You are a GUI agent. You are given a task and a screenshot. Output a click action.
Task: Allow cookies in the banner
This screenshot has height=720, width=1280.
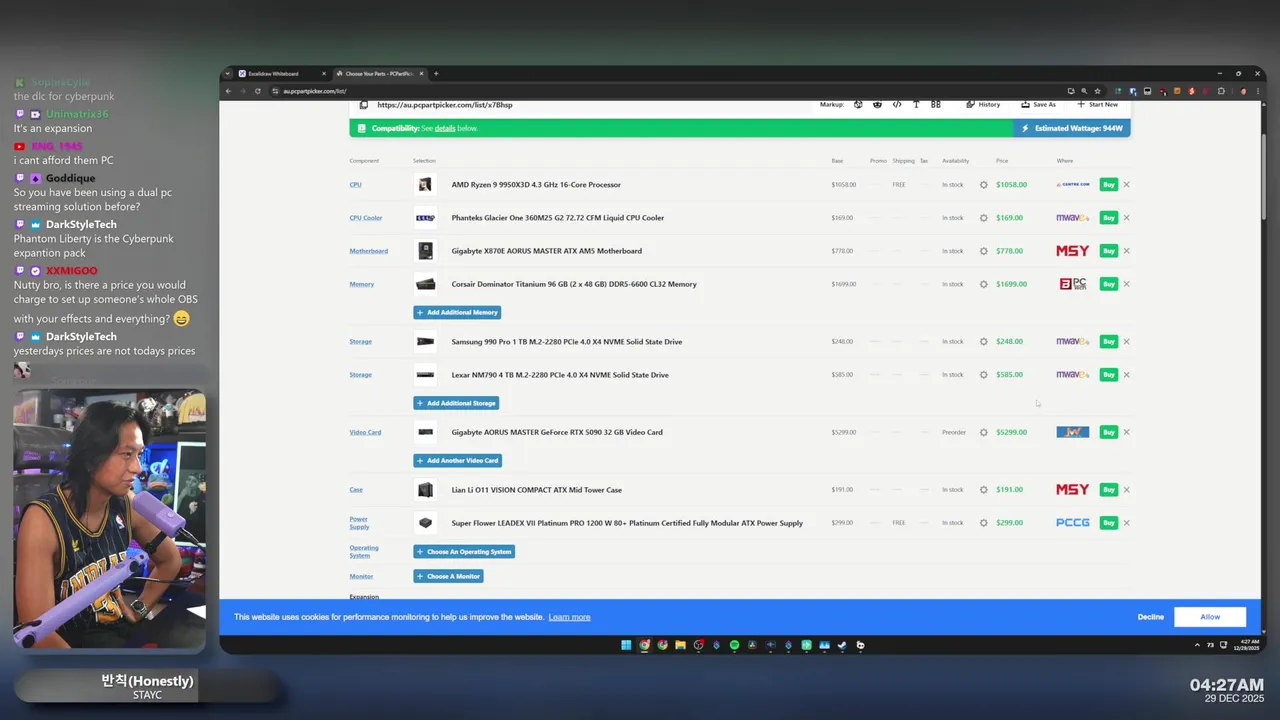[1210, 617]
